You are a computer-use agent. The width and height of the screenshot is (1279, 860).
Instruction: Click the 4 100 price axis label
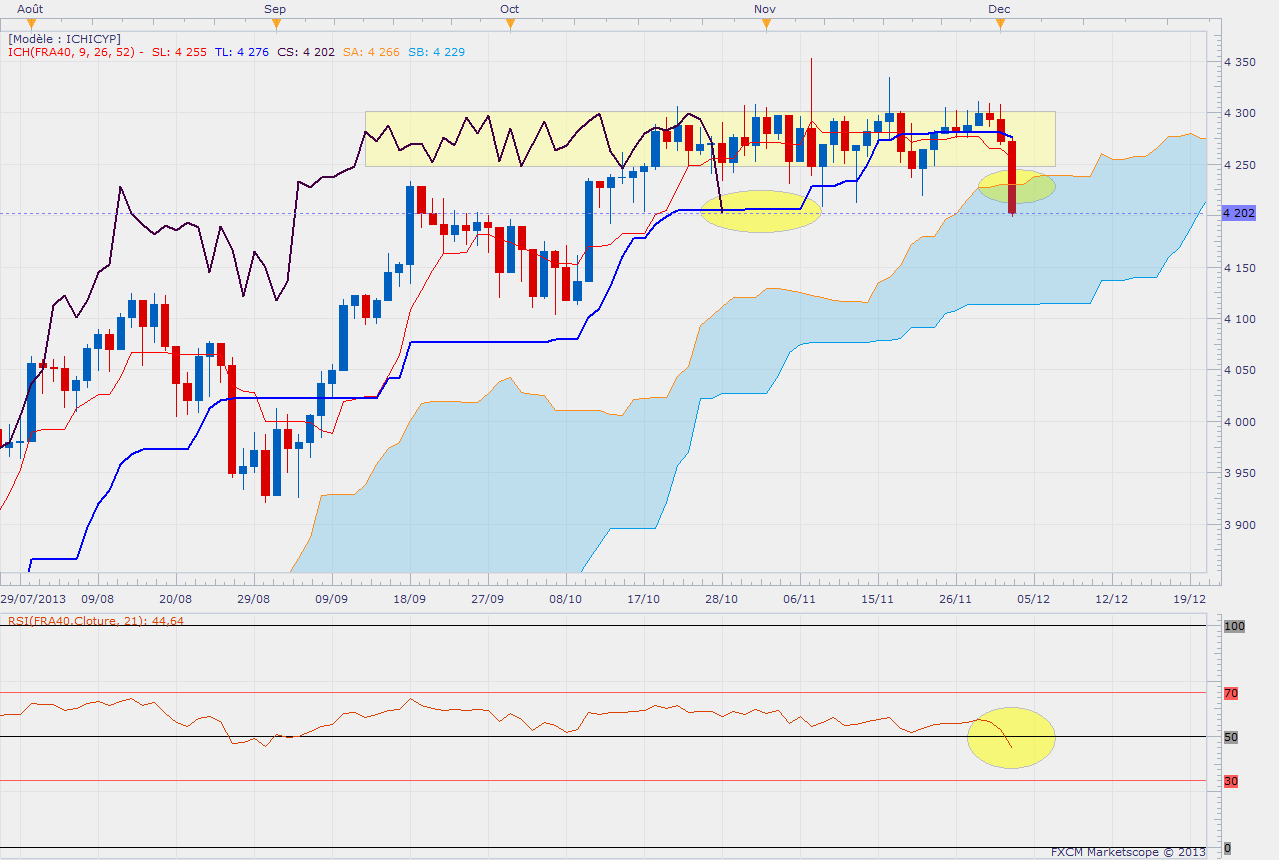pos(1239,319)
